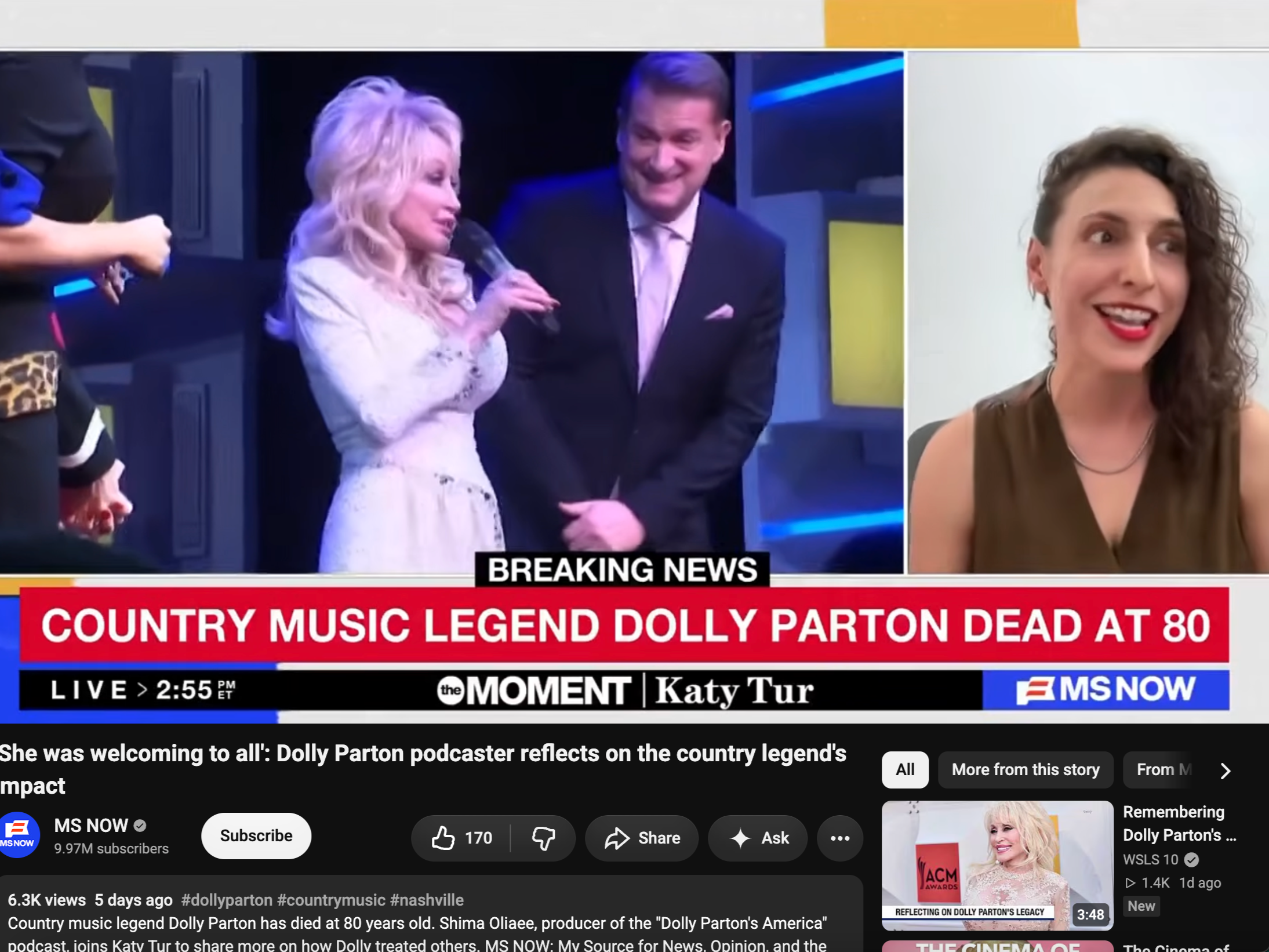Open the Remembering Dolly Parton's title link
Viewport: 1269px width, 952px height.
pyautogui.click(x=1179, y=823)
